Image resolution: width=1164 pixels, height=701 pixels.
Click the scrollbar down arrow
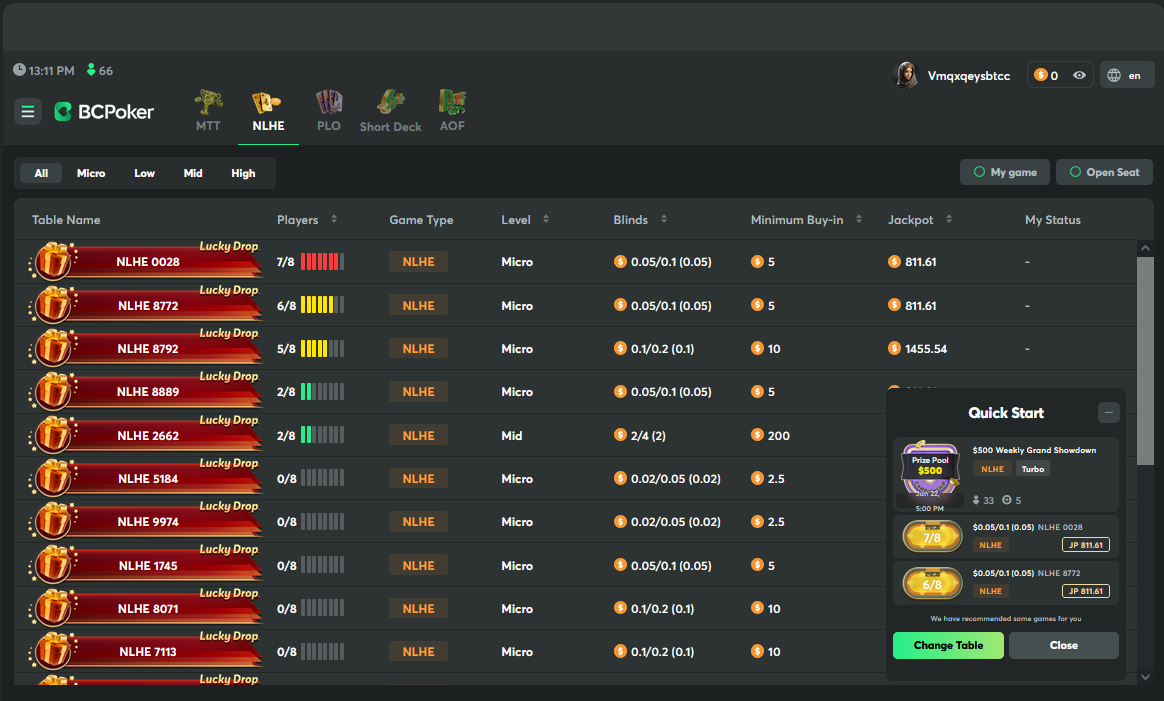pyautogui.click(x=1145, y=676)
